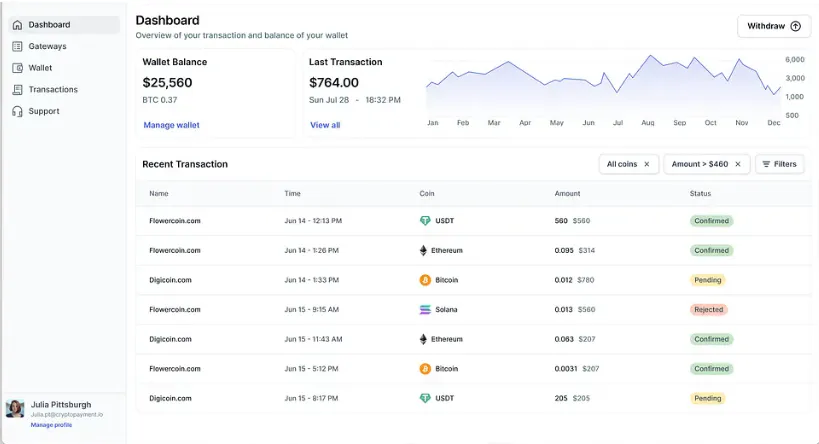Click Digicoin.com in Jun 14 - 1:33 PM row
This screenshot has height=444, width=819.
tap(170, 280)
